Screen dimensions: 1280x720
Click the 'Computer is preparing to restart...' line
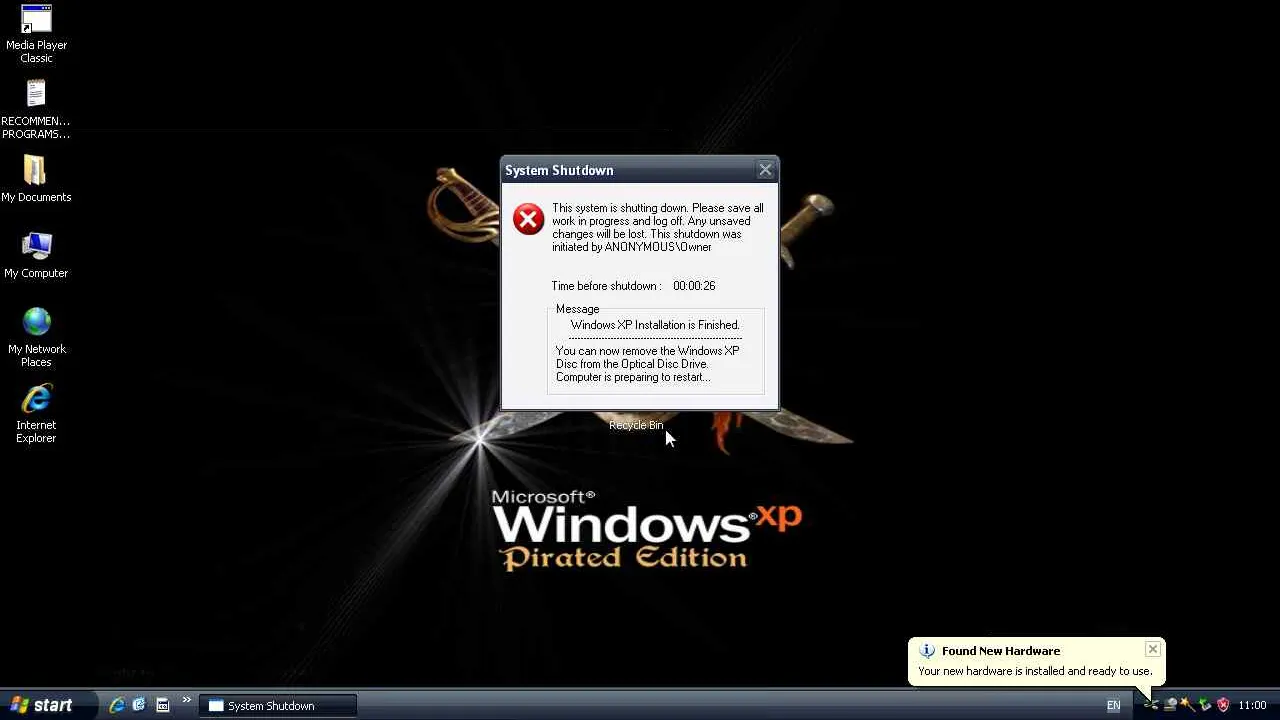[633, 377]
